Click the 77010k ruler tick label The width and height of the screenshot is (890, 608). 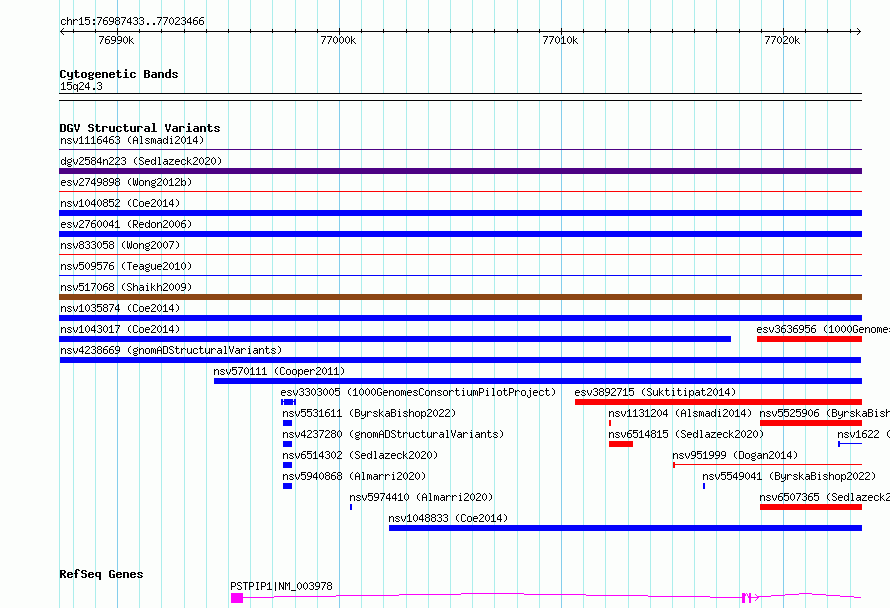[x=560, y=40]
